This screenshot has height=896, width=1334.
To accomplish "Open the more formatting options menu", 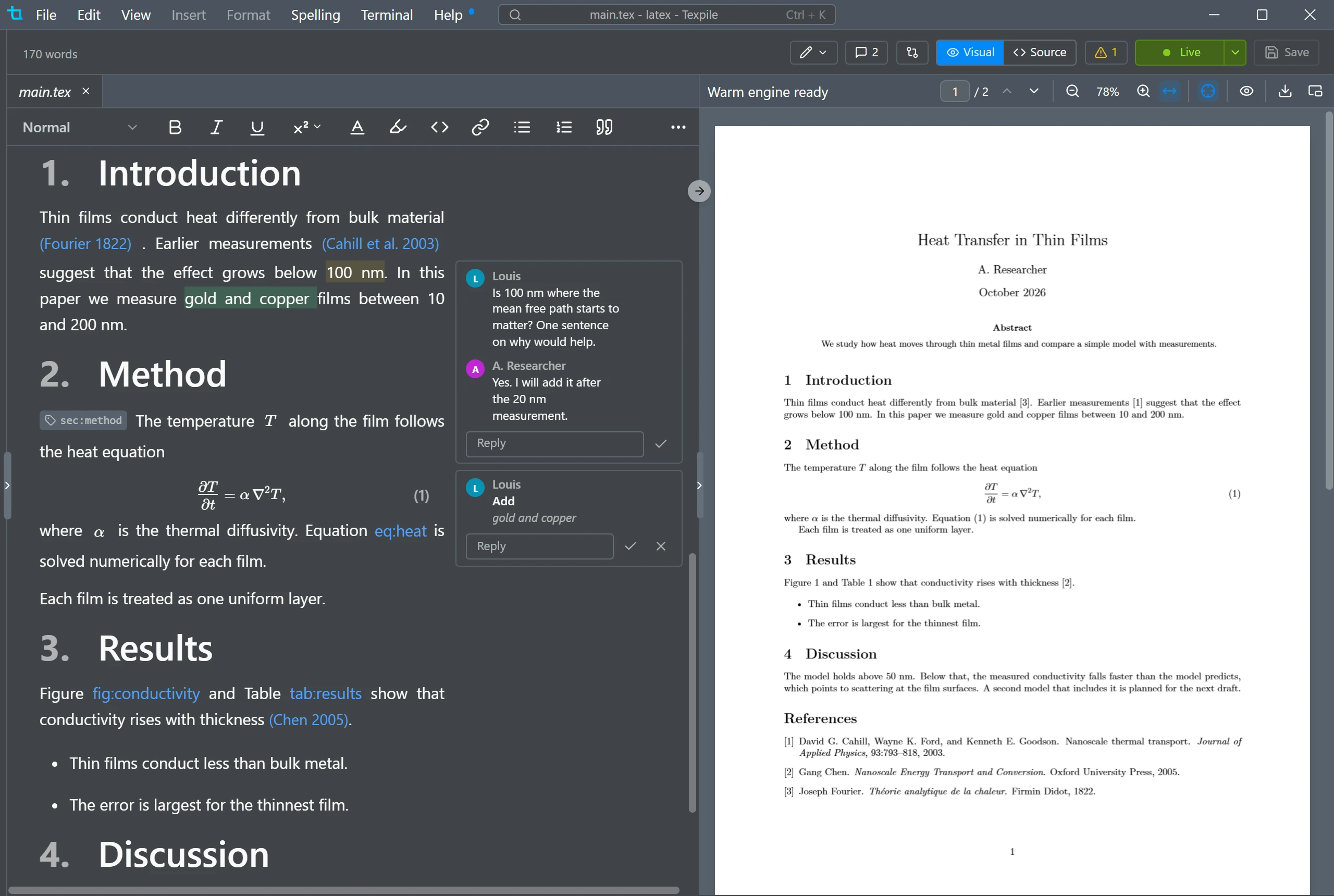I will pyautogui.click(x=678, y=127).
